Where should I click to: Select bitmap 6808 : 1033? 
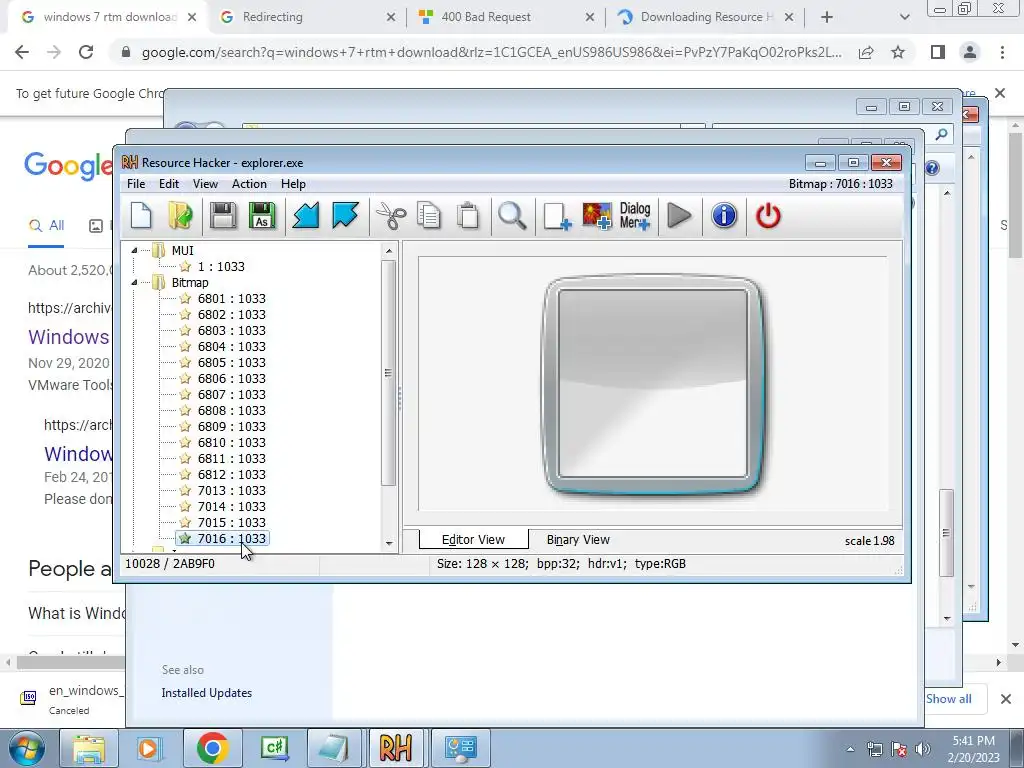tap(231, 411)
